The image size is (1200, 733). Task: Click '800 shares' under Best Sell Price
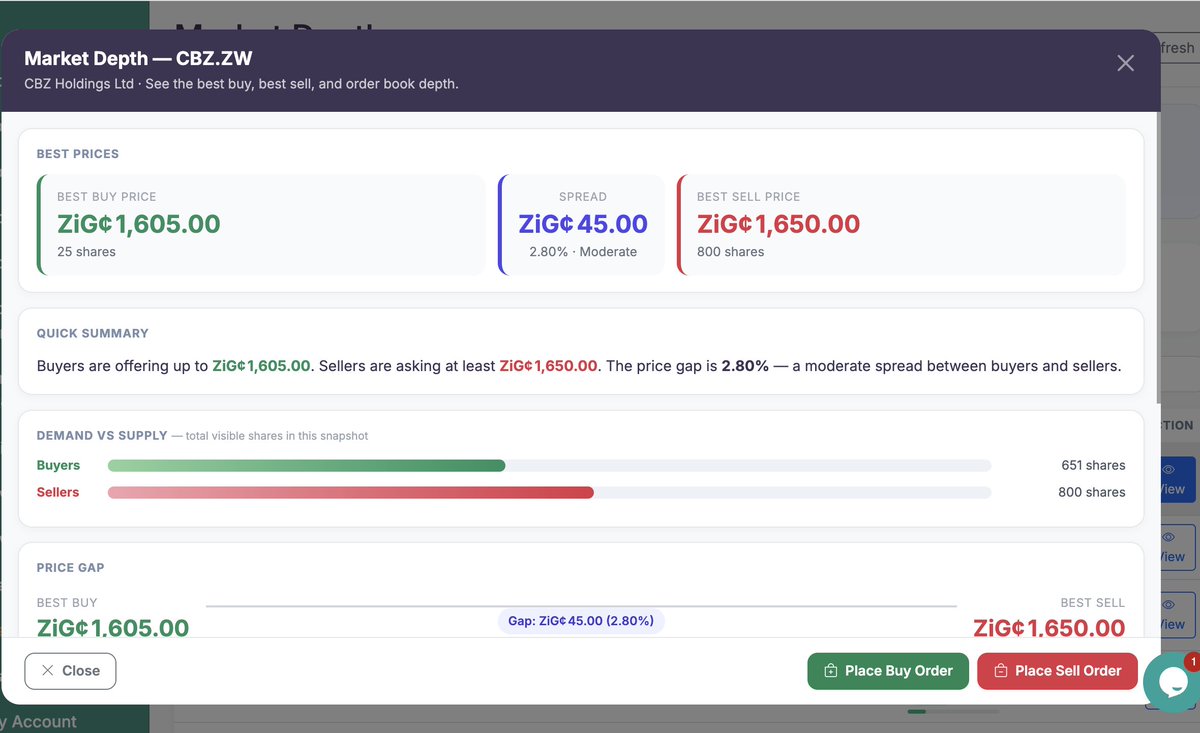tap(730, 252)
